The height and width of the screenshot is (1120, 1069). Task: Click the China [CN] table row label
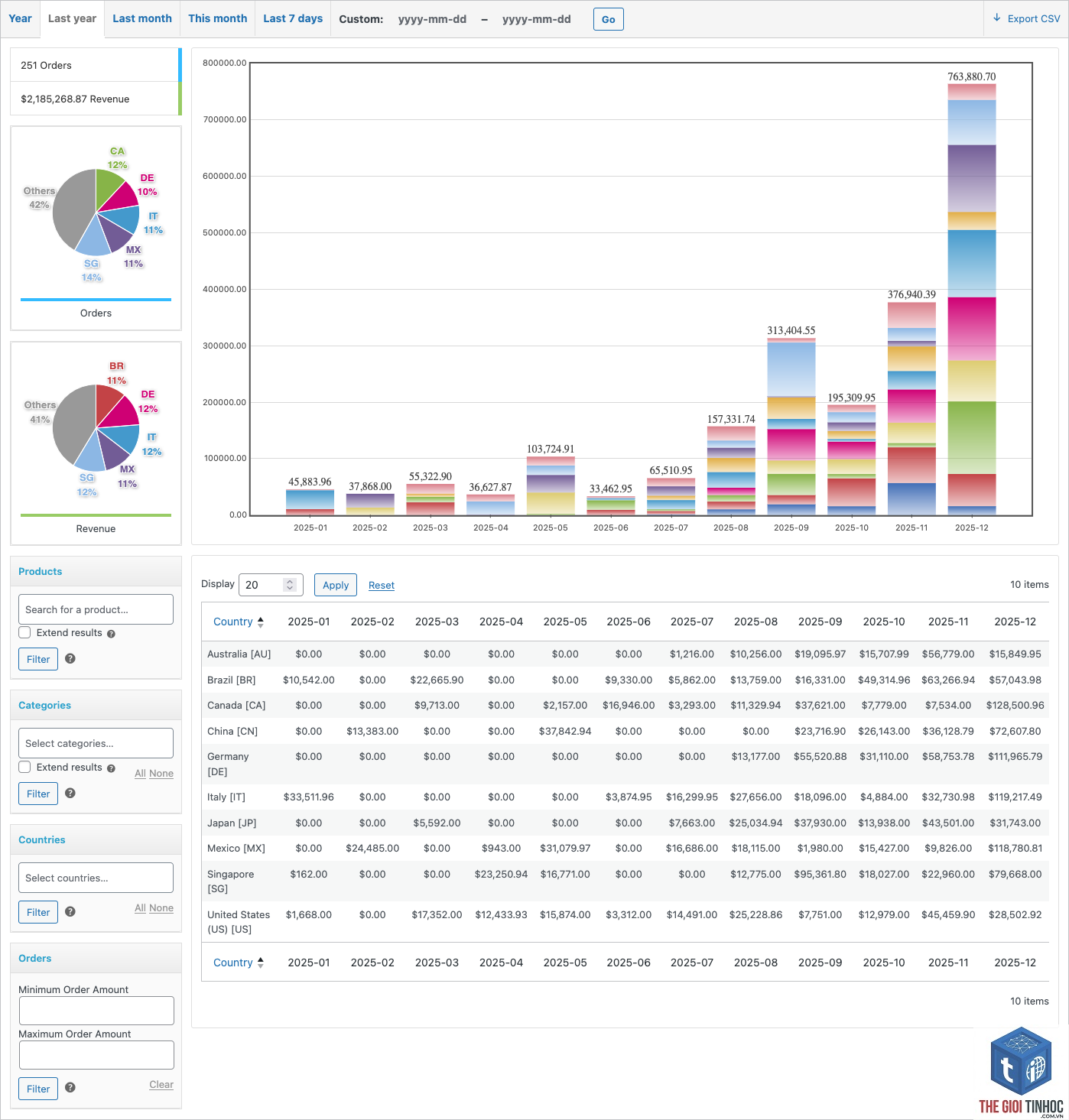(x=232, y=732)
